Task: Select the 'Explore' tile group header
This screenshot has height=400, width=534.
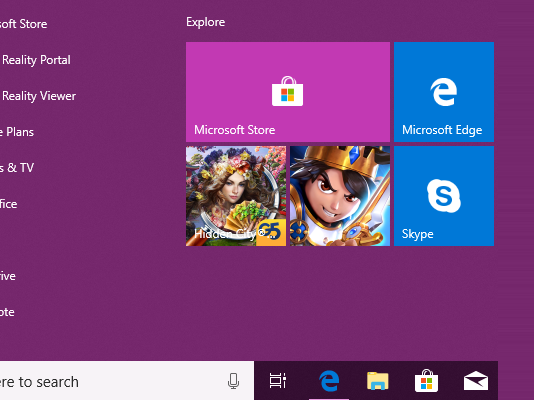Action: (205, 22)
